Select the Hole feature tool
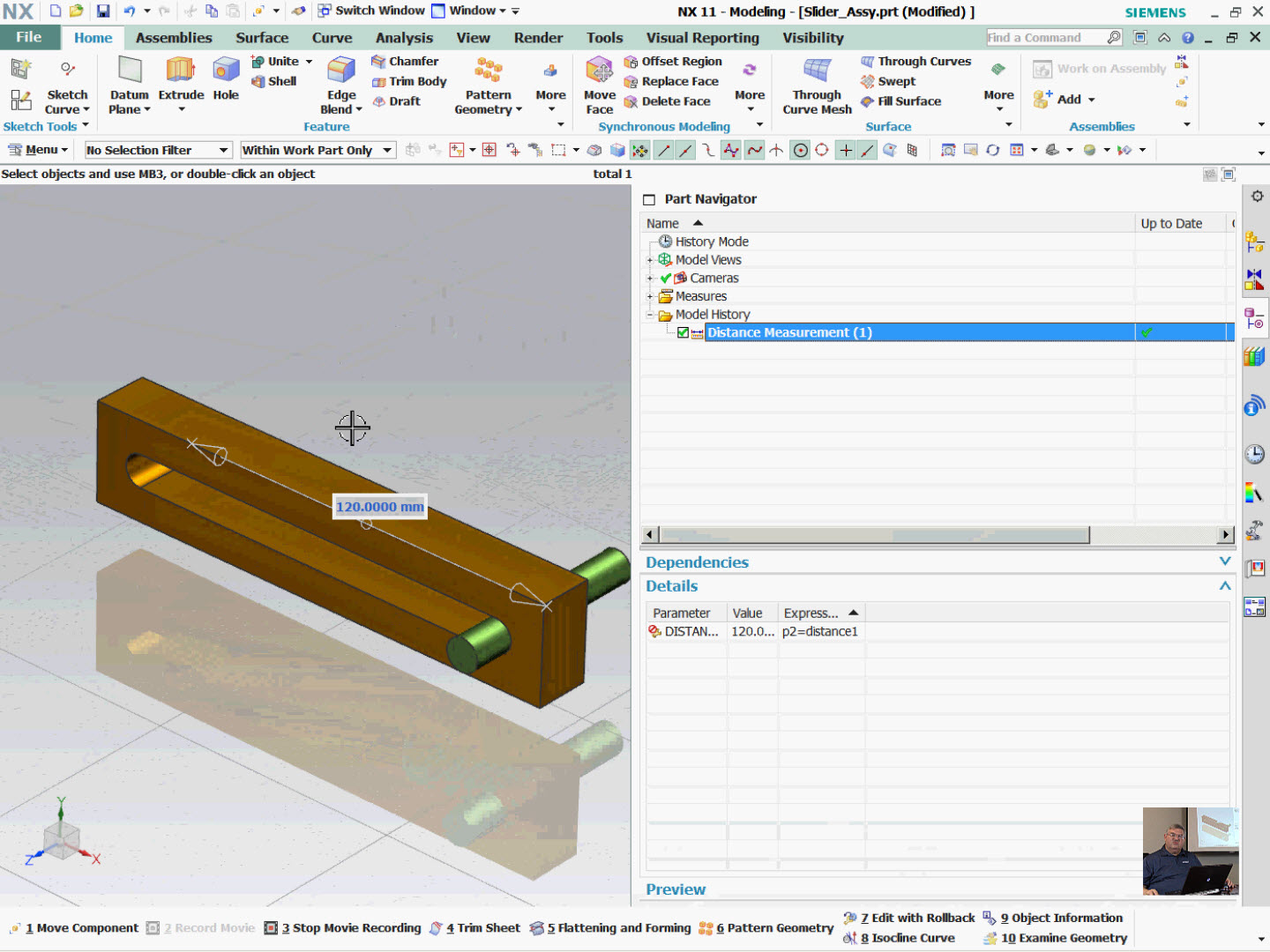This screenshot has height=952, width=1270. tap(226, 81)
